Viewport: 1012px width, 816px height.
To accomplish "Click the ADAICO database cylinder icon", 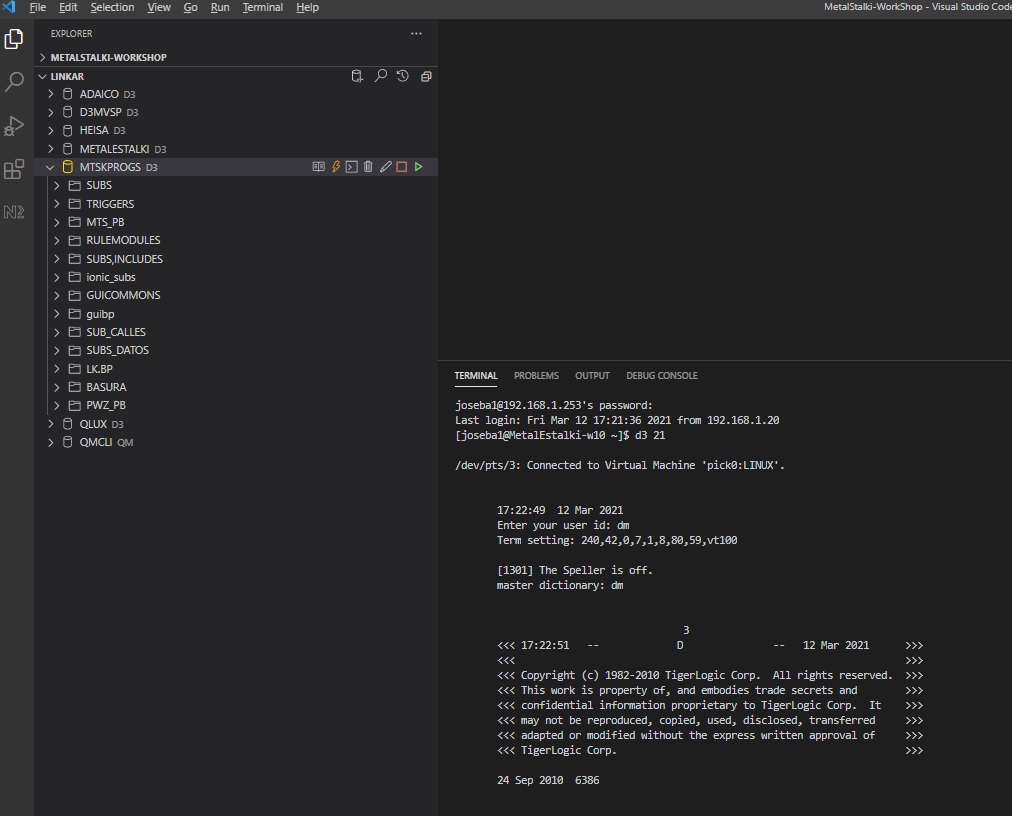I will [67, 94].
